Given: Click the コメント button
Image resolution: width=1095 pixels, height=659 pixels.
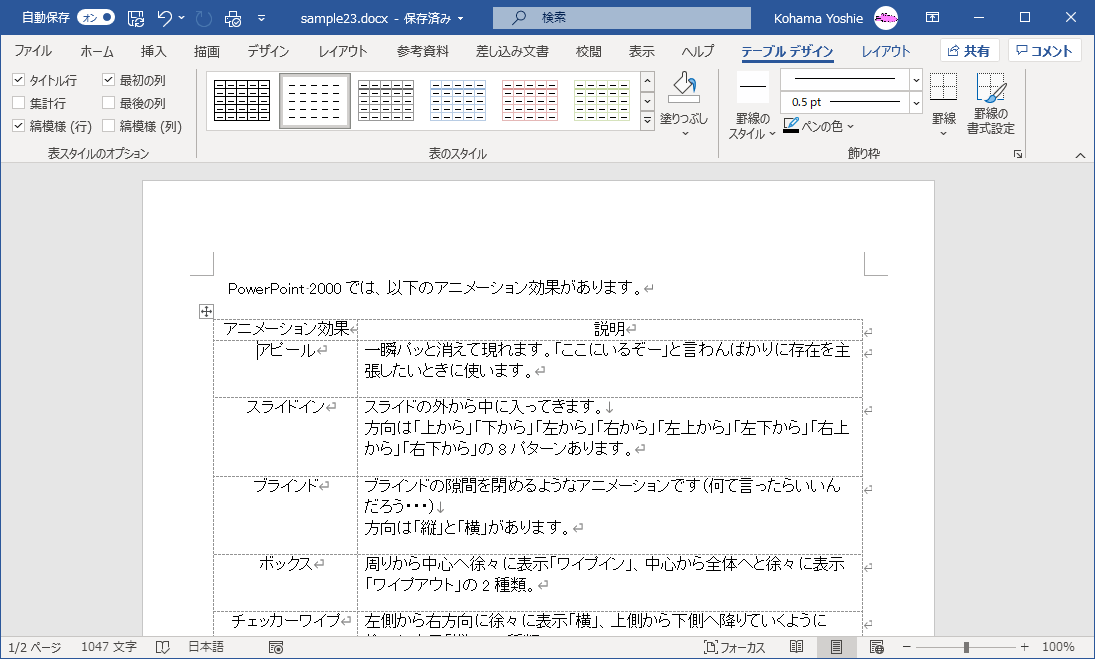Looking at the screenshot, I should [x=1044, y=51].
